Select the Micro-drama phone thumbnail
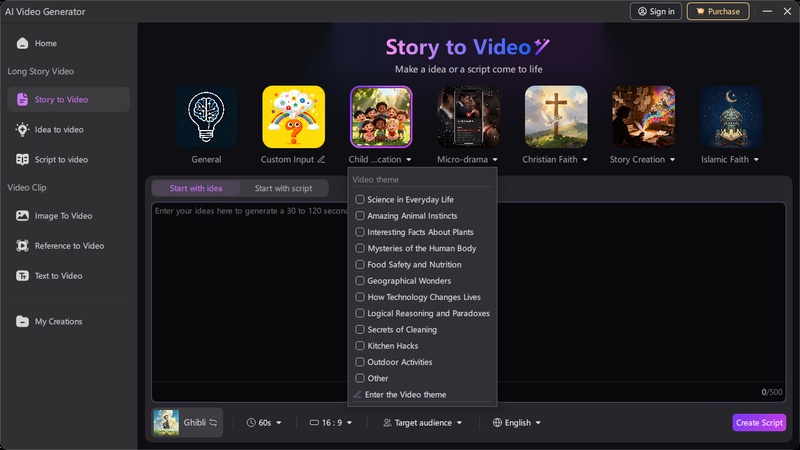Viewport: 800px width, 450px height. 468,117
